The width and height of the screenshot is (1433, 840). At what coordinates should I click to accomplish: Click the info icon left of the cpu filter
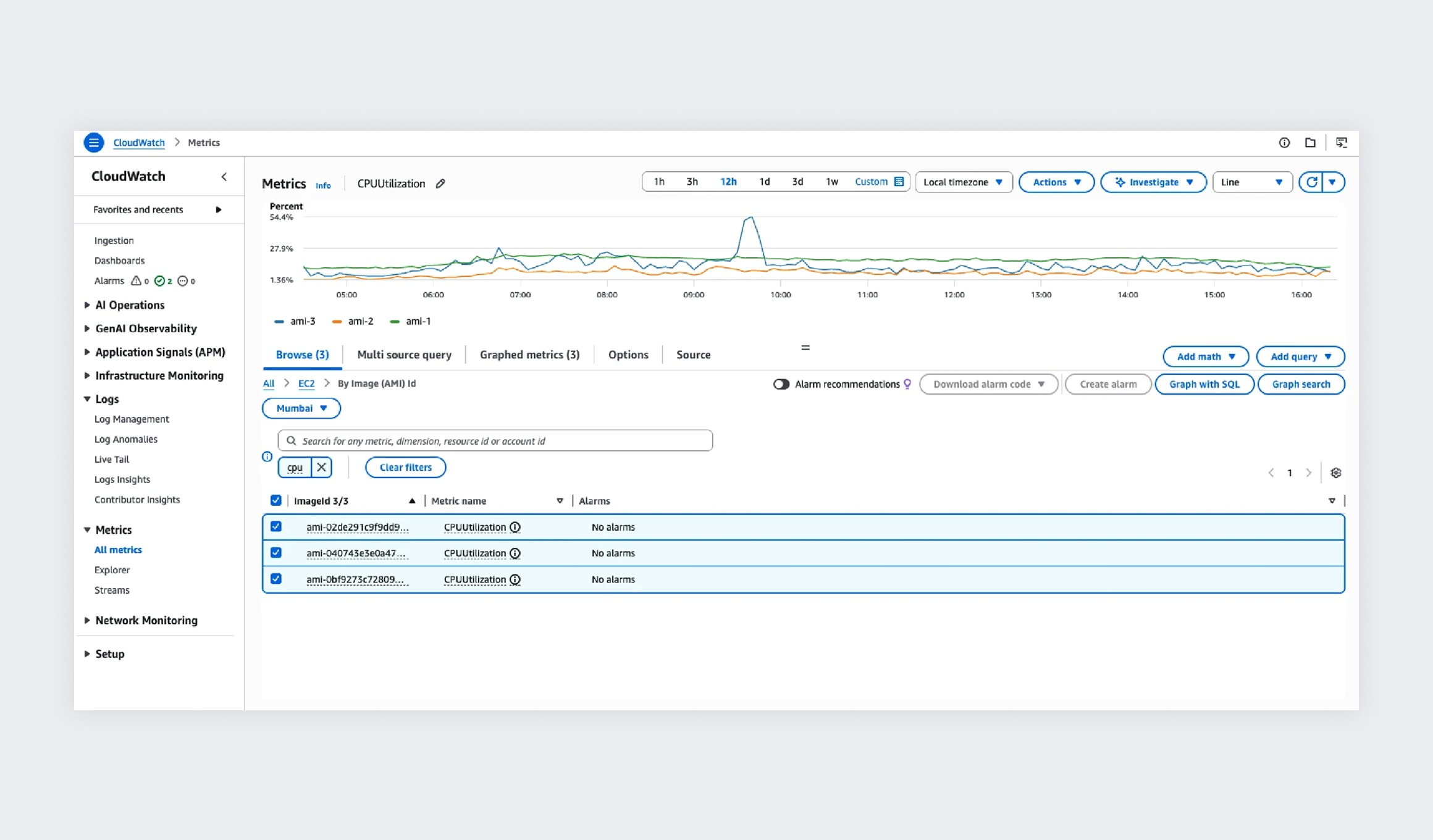[267, 457]
